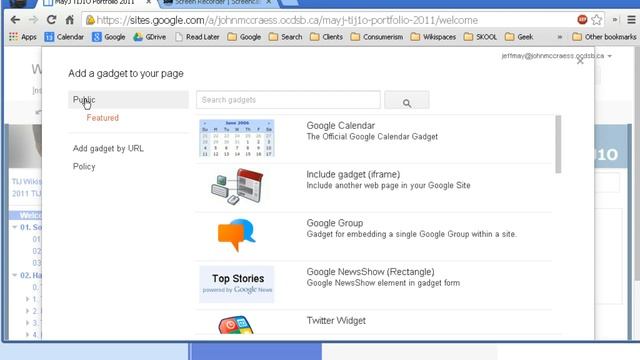This screenshot has height=360, width=640.
Task: Click the browser forward arrow
Action: coord(33,20)
